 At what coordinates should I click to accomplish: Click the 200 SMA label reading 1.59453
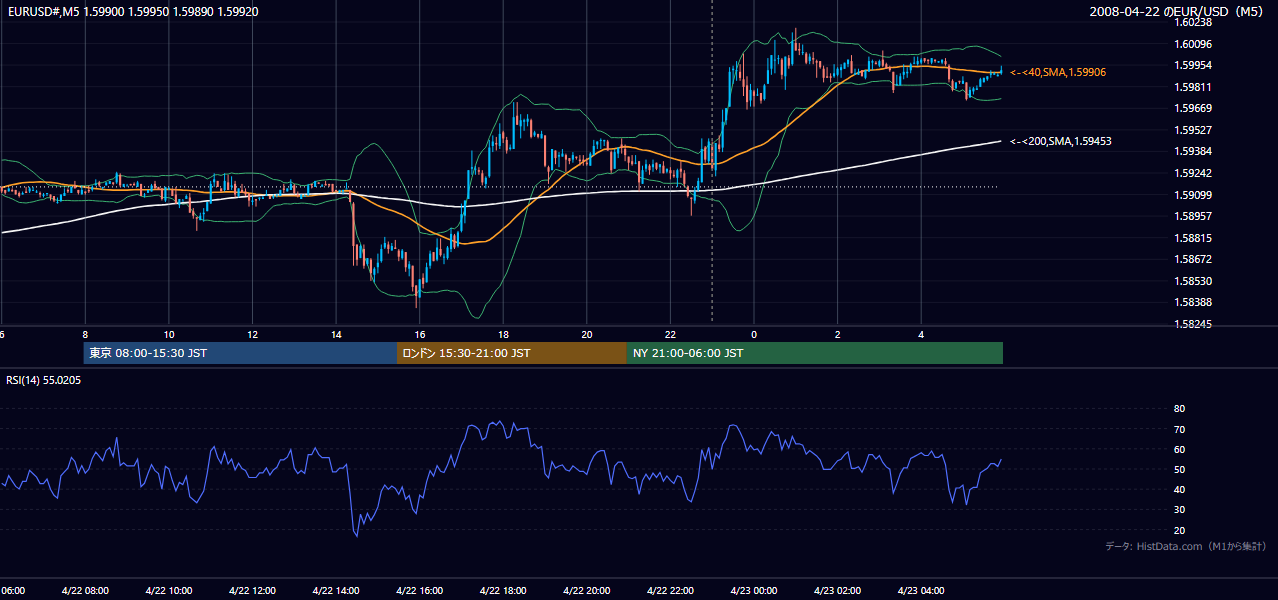click(x=1060, y=141)
